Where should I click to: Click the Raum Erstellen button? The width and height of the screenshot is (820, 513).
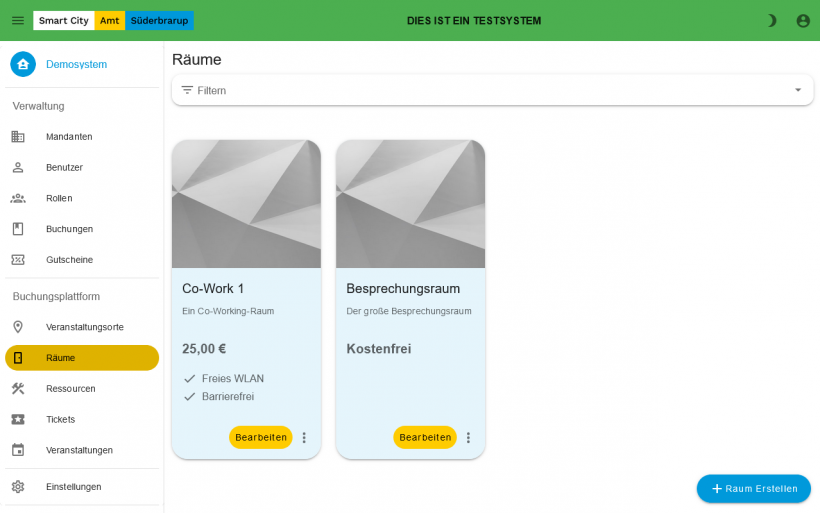753,489
